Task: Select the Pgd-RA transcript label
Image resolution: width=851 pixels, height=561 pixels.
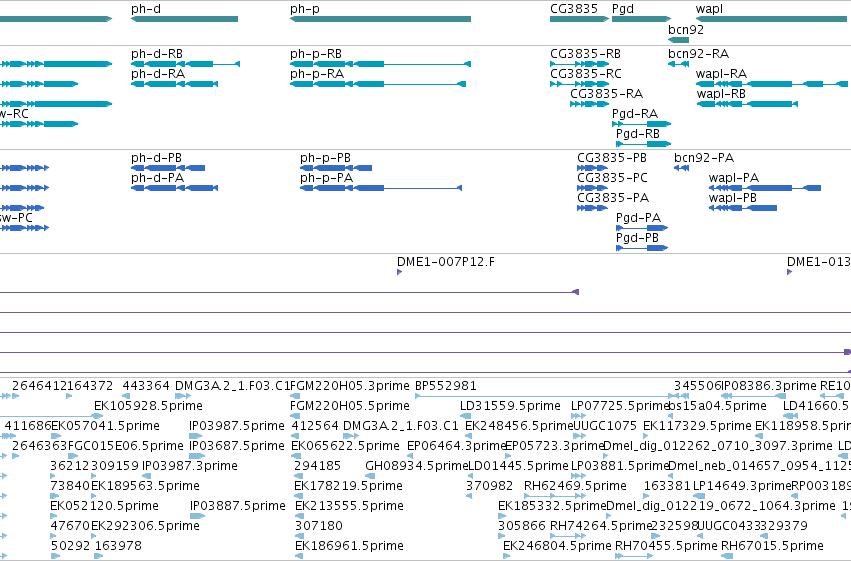Action: 635,114
